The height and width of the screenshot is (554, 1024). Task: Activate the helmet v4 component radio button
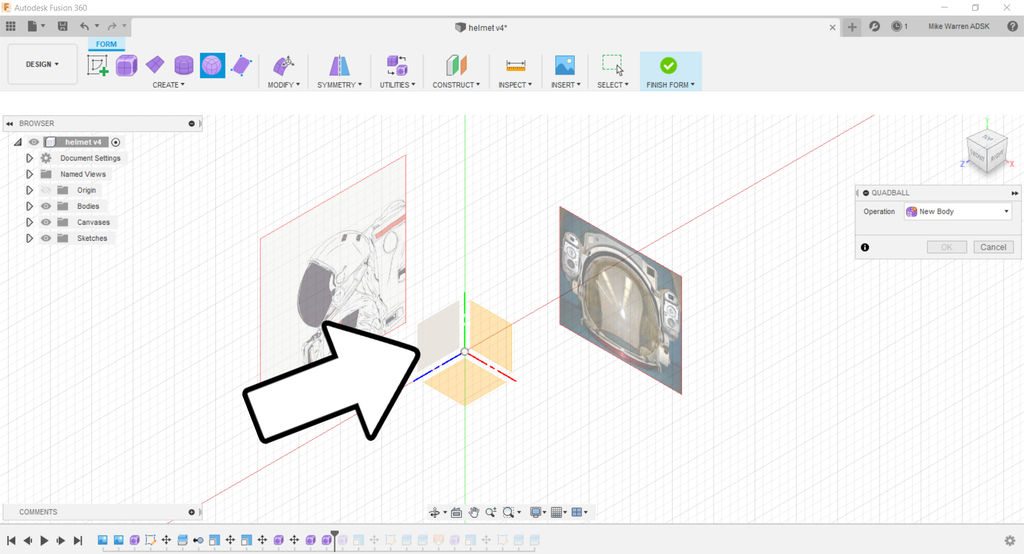116,142
